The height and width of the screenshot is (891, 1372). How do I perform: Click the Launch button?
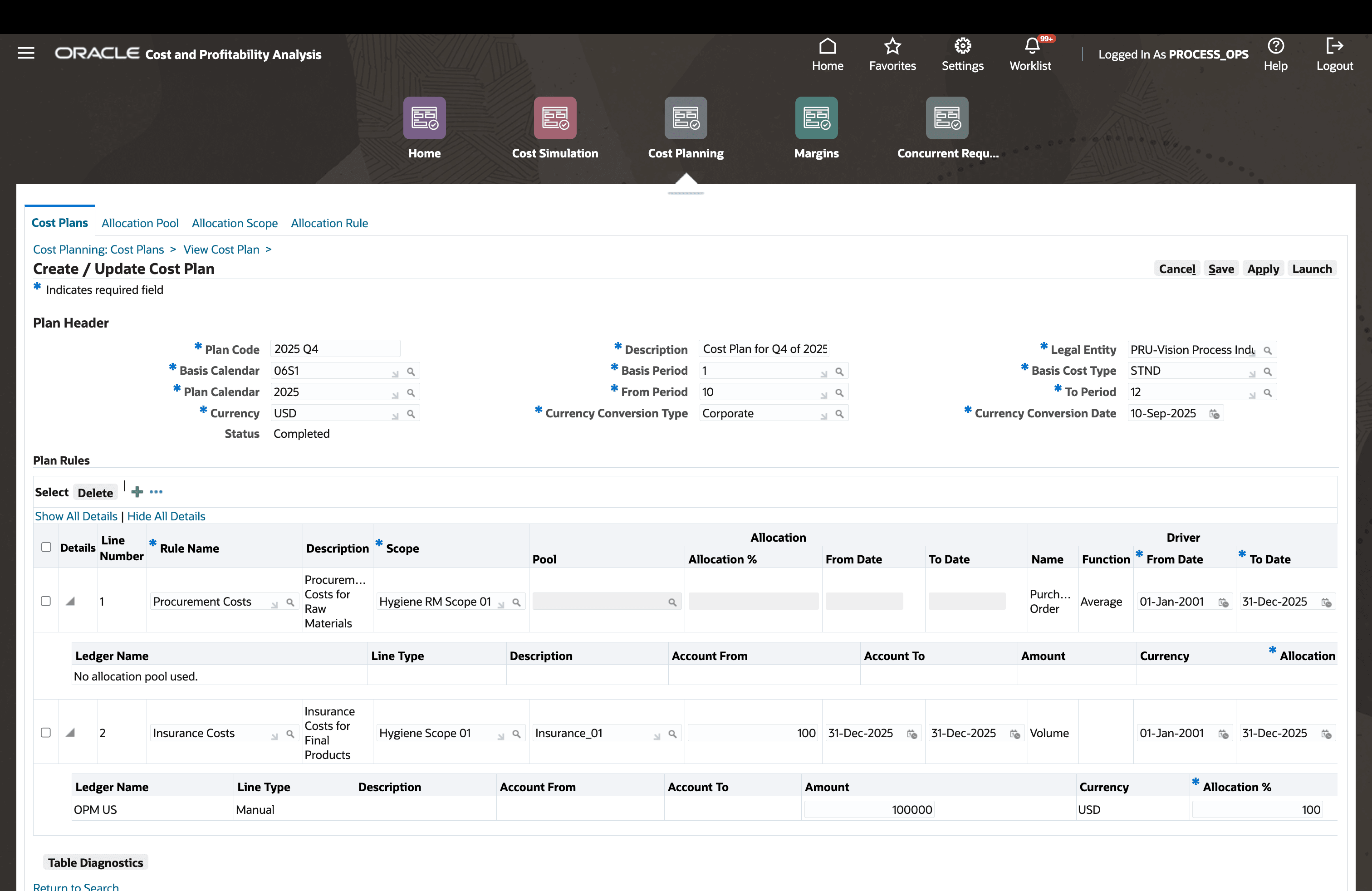coord(1312,269)
